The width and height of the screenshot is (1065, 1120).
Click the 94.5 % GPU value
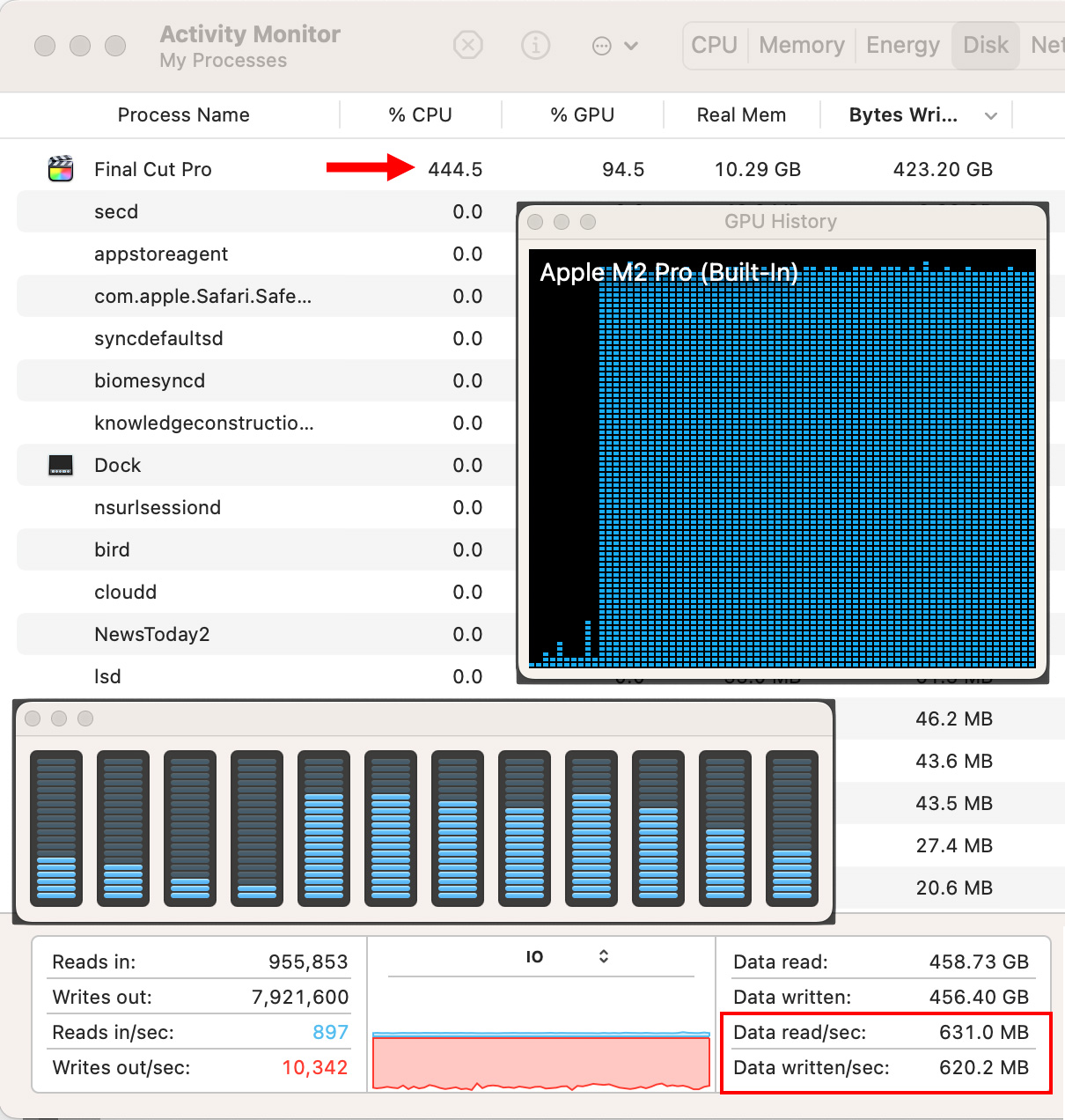pyautogui.click(x=623, y=169)
